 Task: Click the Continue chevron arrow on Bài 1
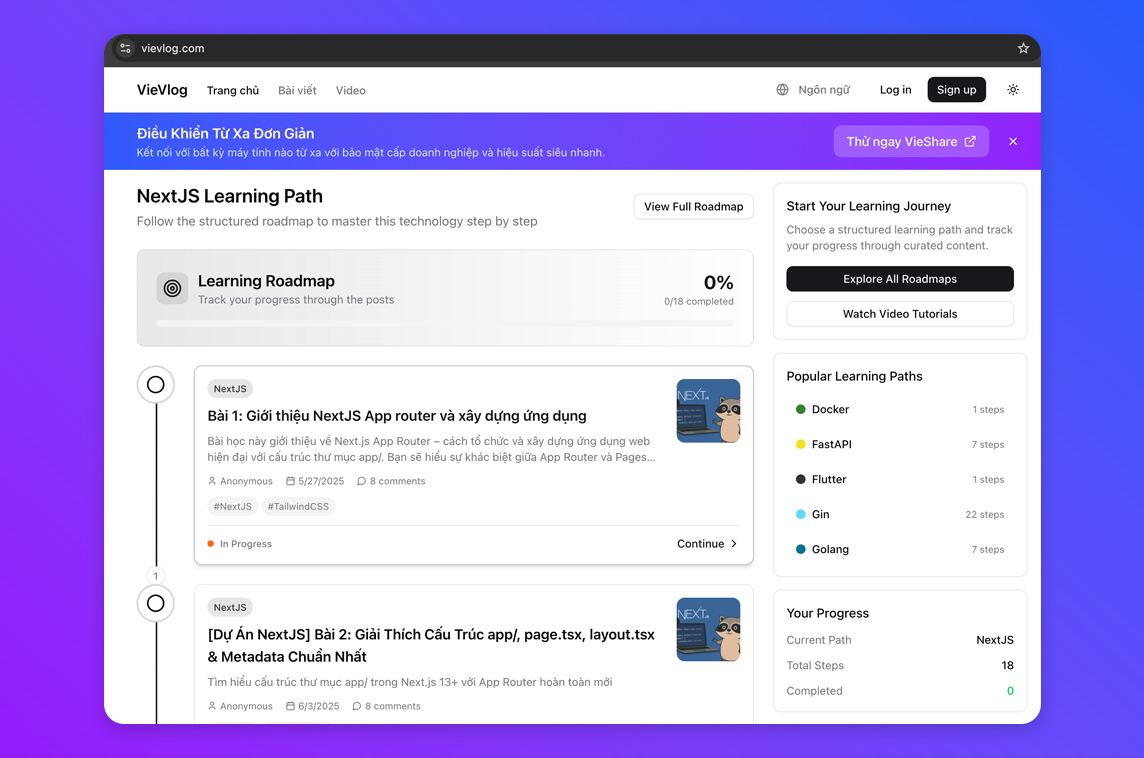(734, 544)
